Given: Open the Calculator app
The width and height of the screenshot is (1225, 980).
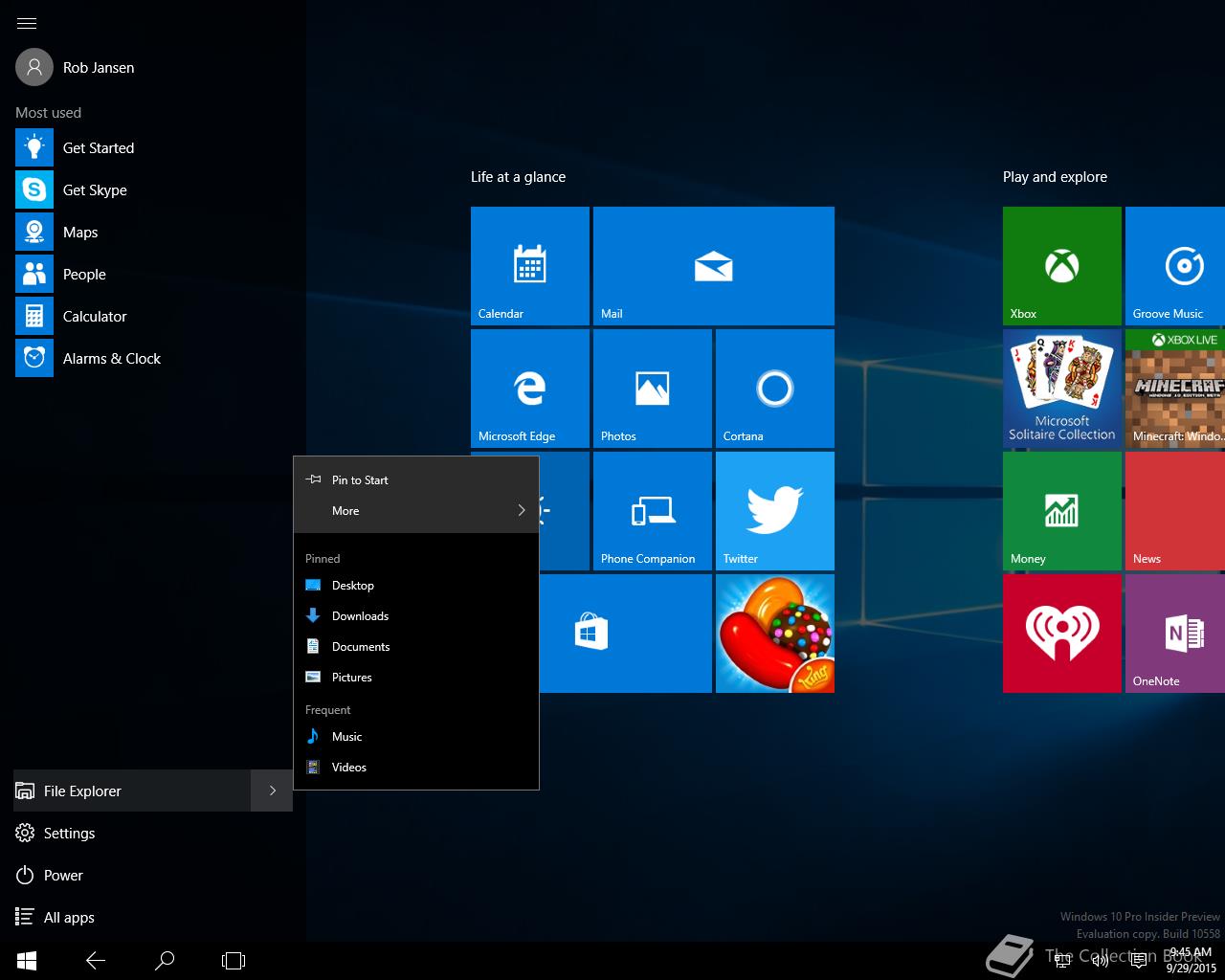Looking at the screenshot, I should 153,316.
